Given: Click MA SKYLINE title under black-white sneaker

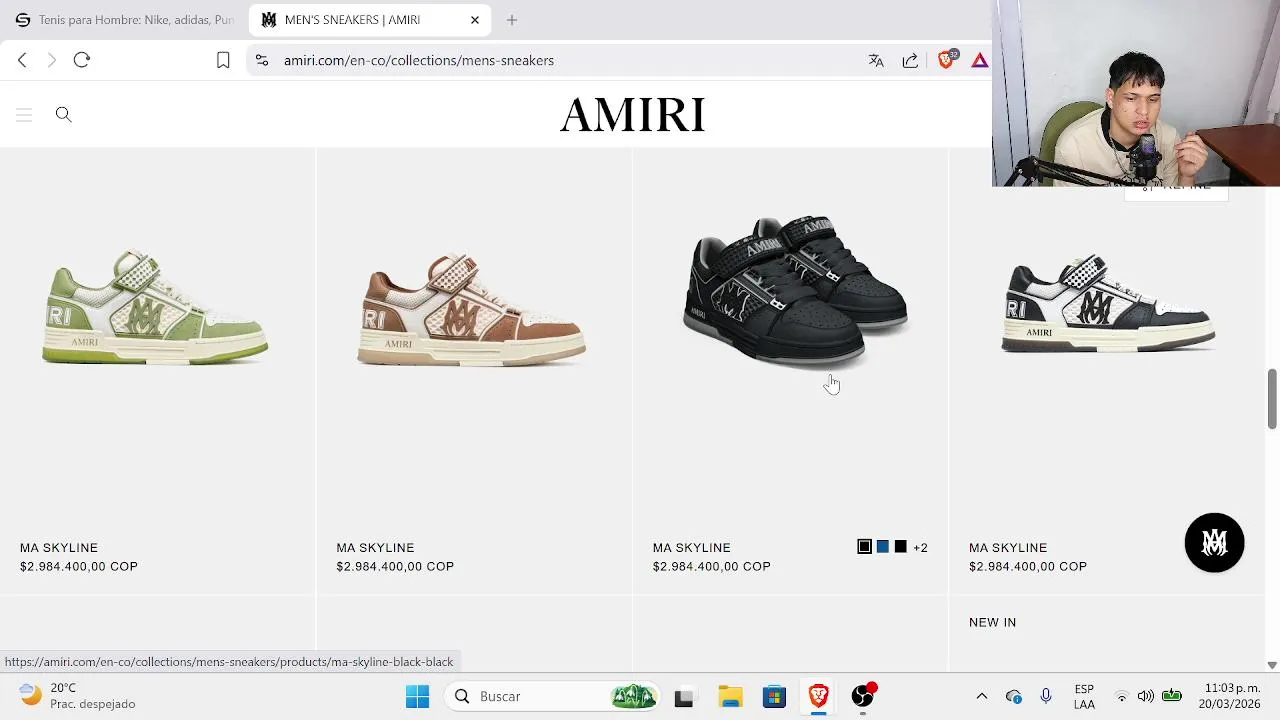Looking at the screenshot, I should tap(1008, 548).
